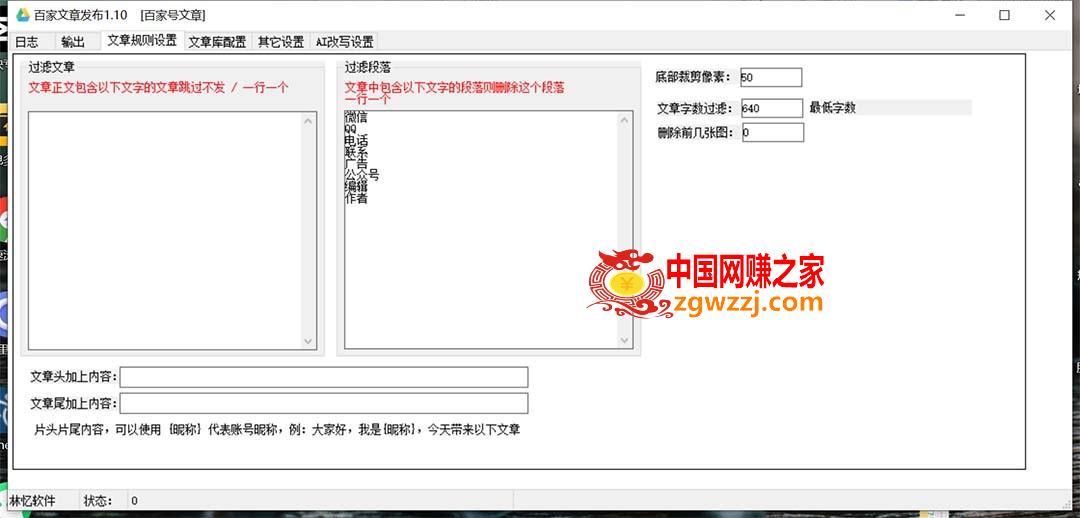Click down arrow of 过滤段落 scrollbar

pos(625,340)
